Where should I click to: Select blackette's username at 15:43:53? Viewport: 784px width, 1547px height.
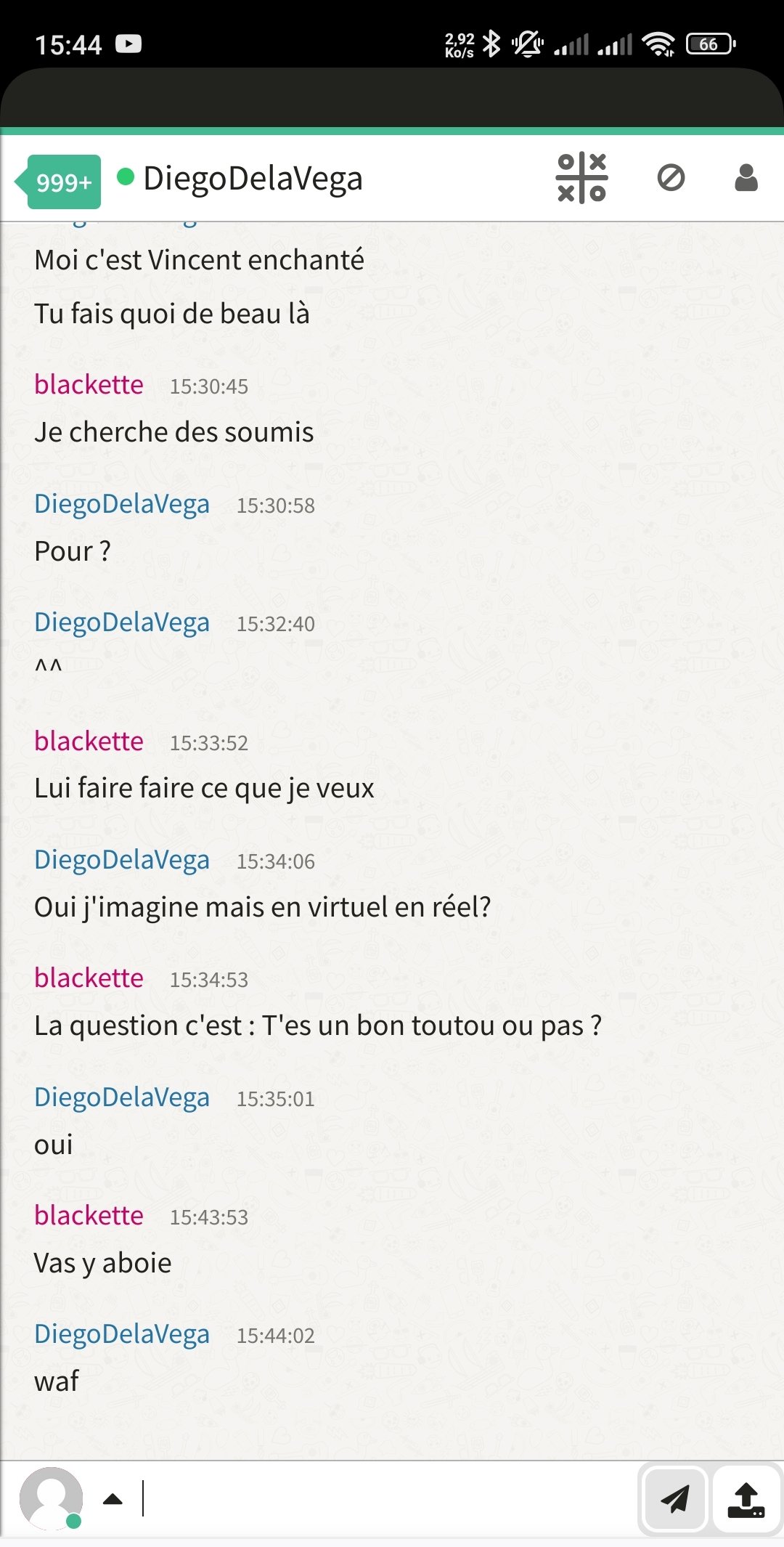click(x=89, y=1216)
